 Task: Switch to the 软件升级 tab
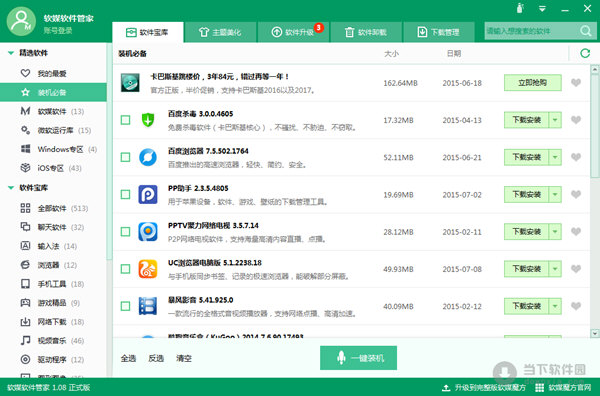293,32
